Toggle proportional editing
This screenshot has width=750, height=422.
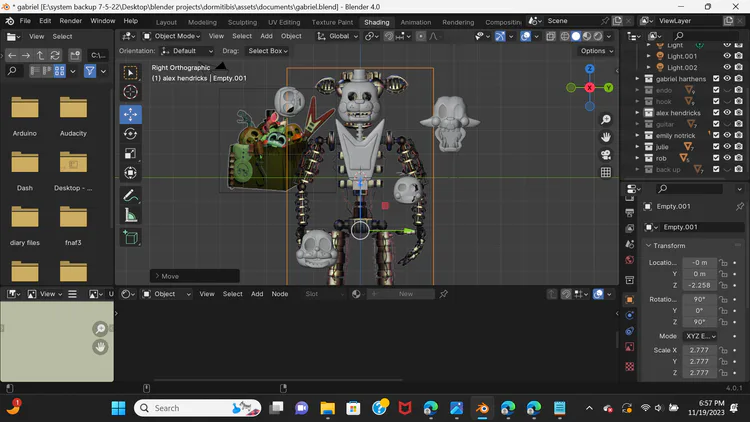420,36
